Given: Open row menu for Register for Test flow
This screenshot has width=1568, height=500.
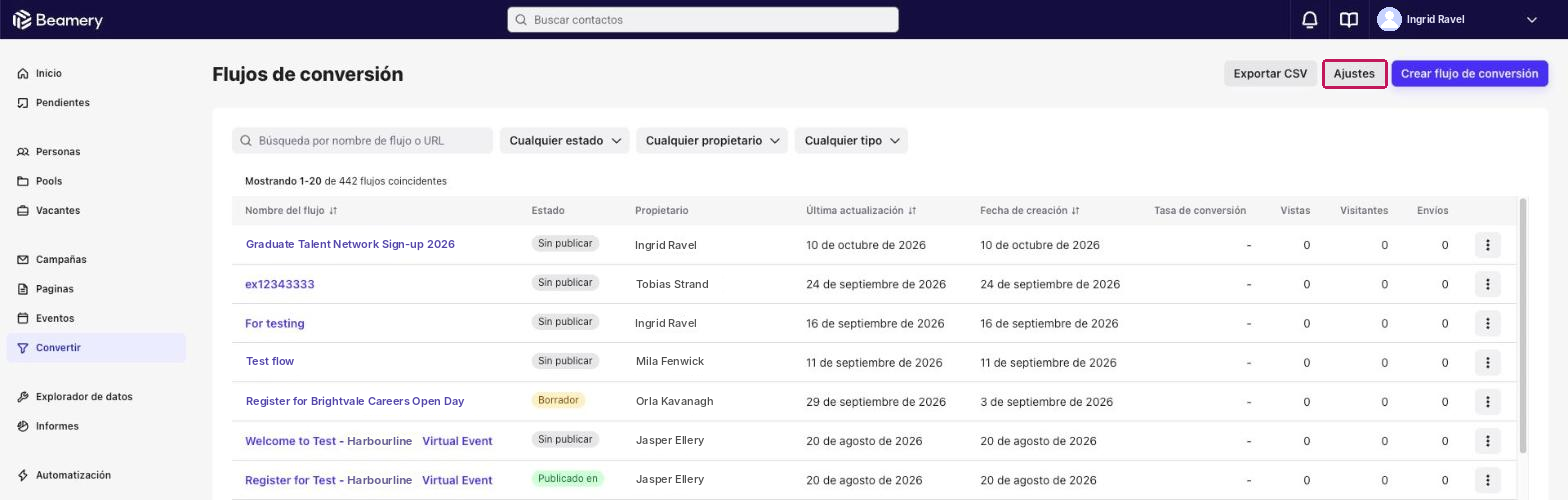Looking at the screenshot, I should tap(1488, 480).
